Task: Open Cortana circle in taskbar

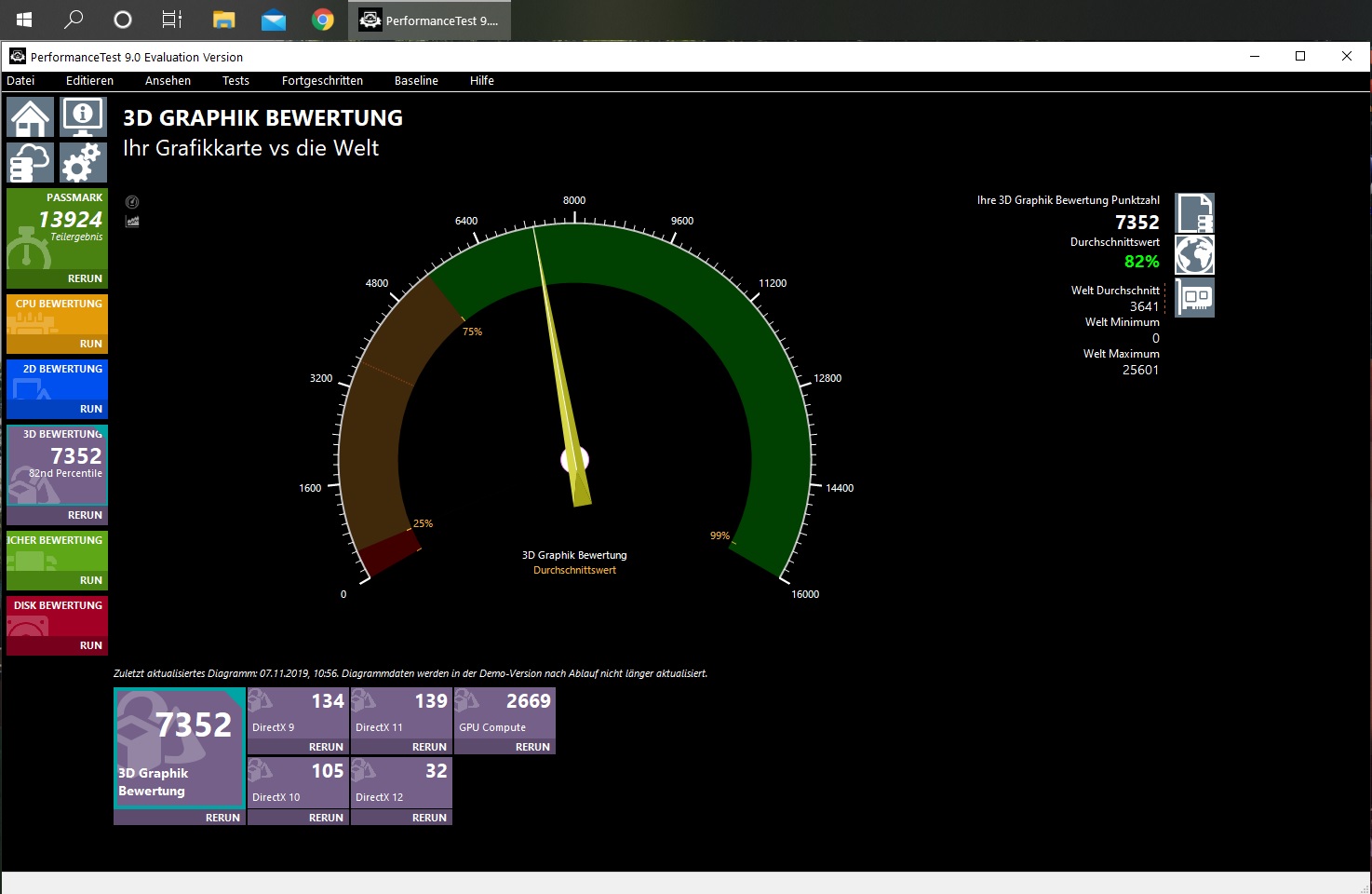Action: coord(122,20)
